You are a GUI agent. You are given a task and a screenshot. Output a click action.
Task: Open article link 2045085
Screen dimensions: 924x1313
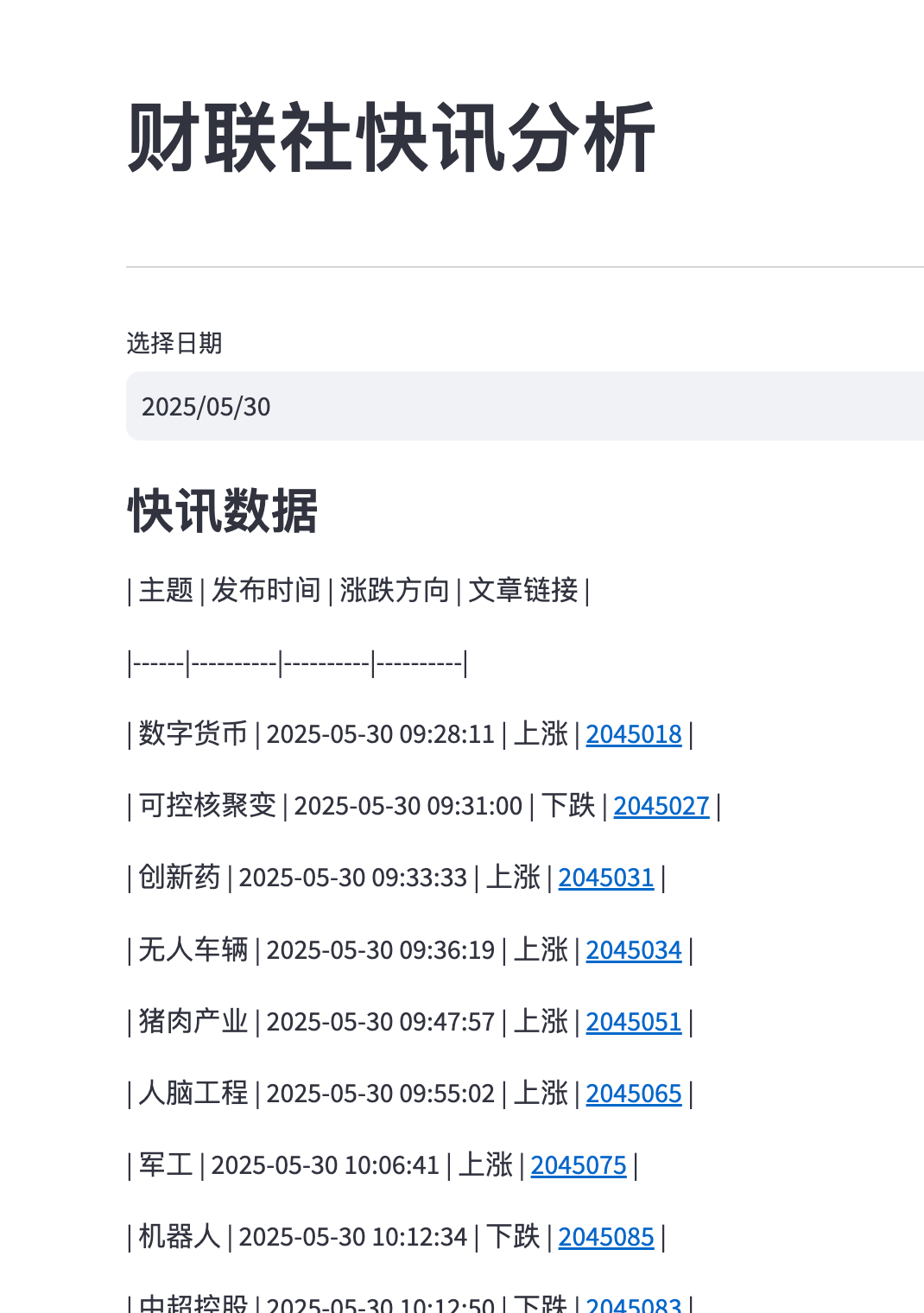(606, 1237)
